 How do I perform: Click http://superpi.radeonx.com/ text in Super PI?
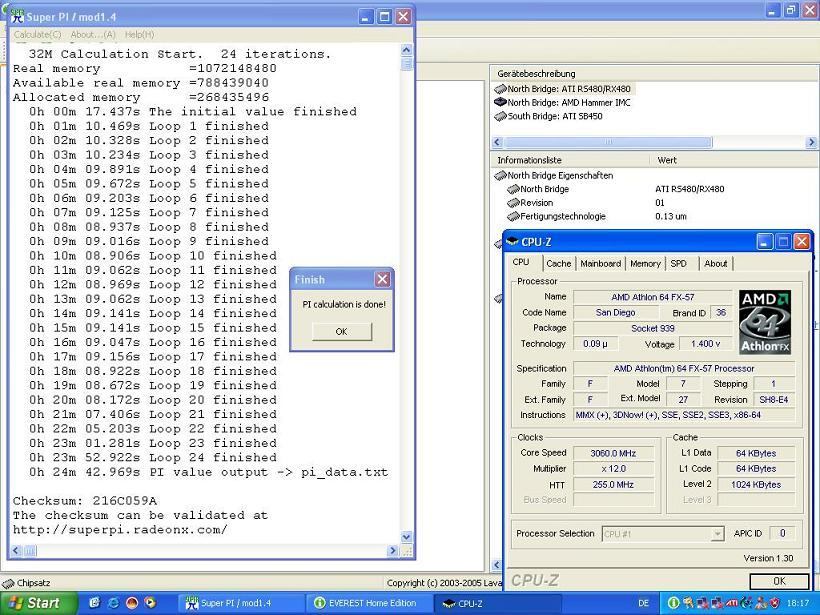click(x=120, y=530)
